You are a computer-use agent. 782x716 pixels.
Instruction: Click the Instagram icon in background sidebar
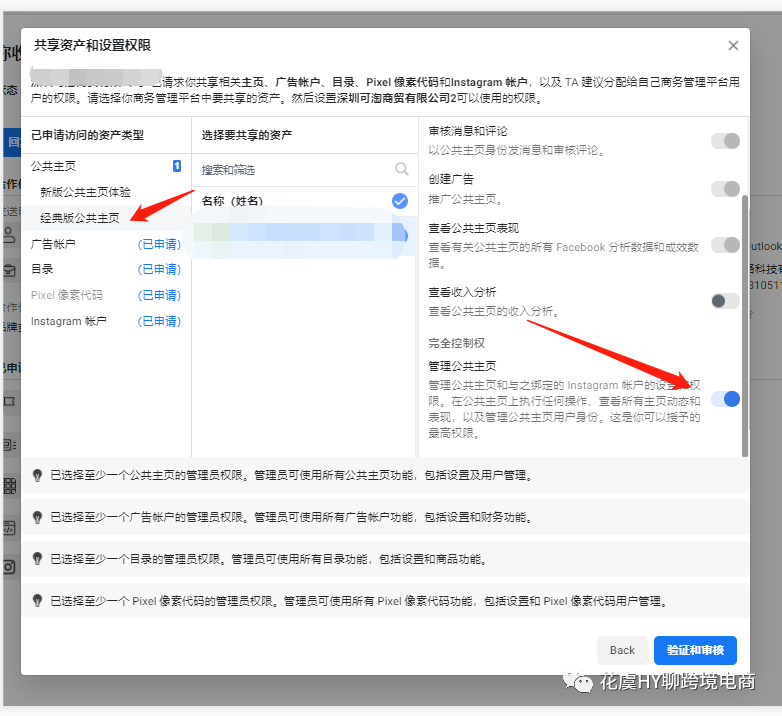coord(9,566)
